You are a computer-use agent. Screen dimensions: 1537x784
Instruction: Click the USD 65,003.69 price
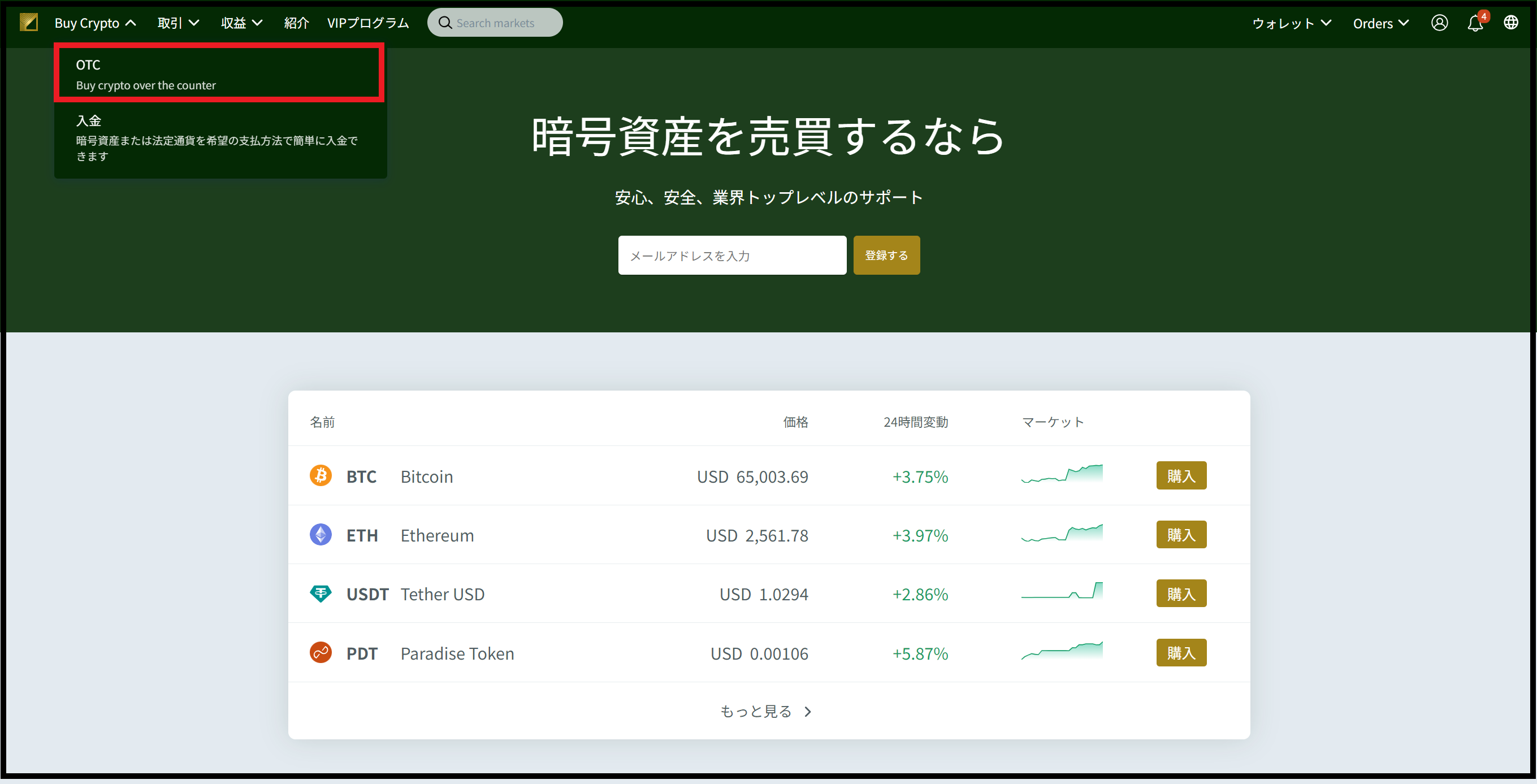click(x=752, y=477)
